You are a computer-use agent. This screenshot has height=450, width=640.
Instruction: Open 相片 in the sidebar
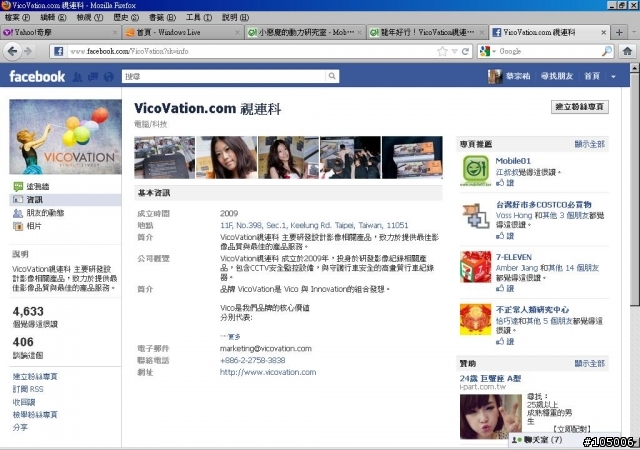pyautogui.click(x=65, y=226)
